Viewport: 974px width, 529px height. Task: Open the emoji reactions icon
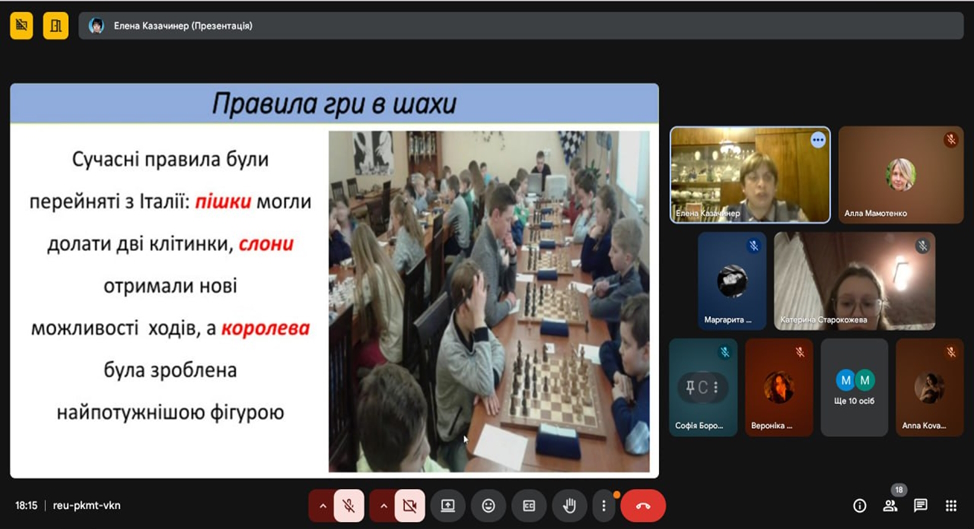[x=488, y=506]
